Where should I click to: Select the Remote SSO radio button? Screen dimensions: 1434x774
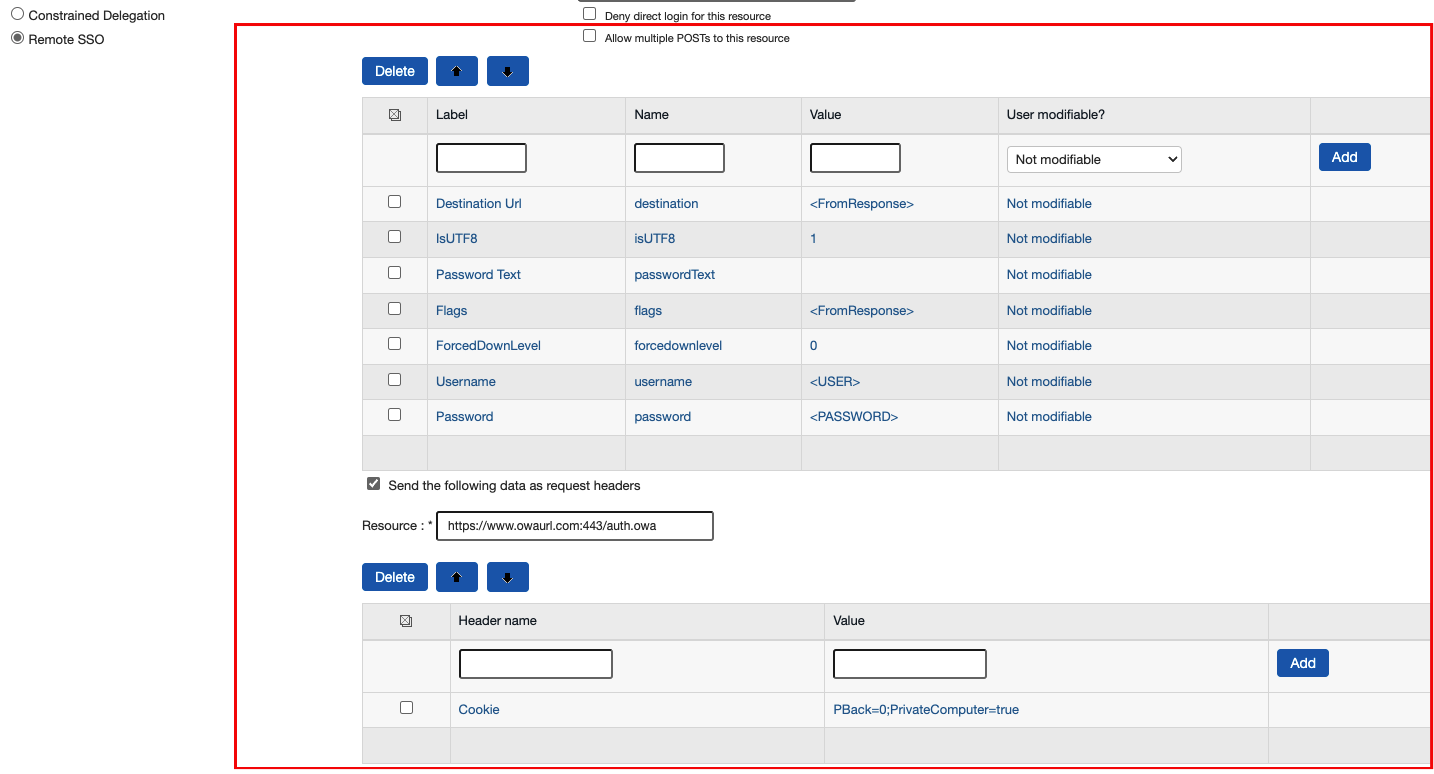tap(16, 38)
